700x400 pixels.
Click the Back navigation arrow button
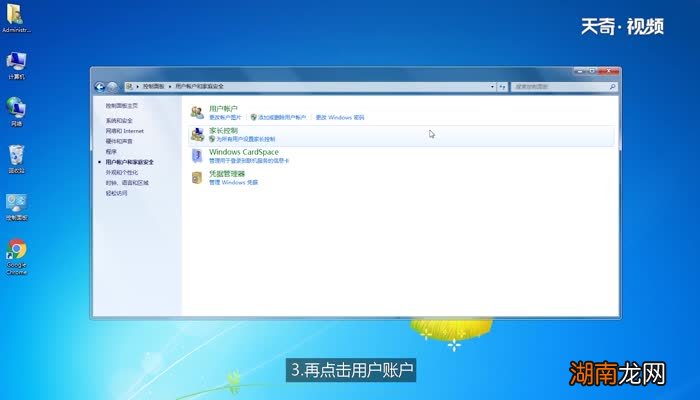click(100, 87)
